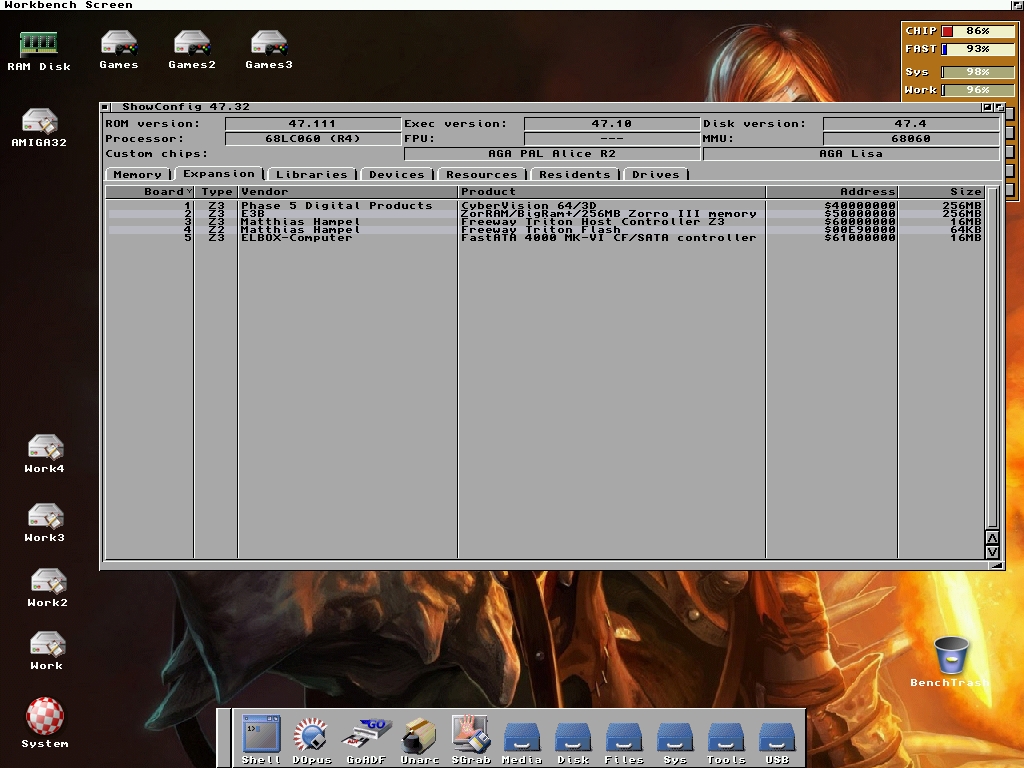Open the Disk drawer in dock
This screenshot has width=1024, height=768.
tap(573, 743)
